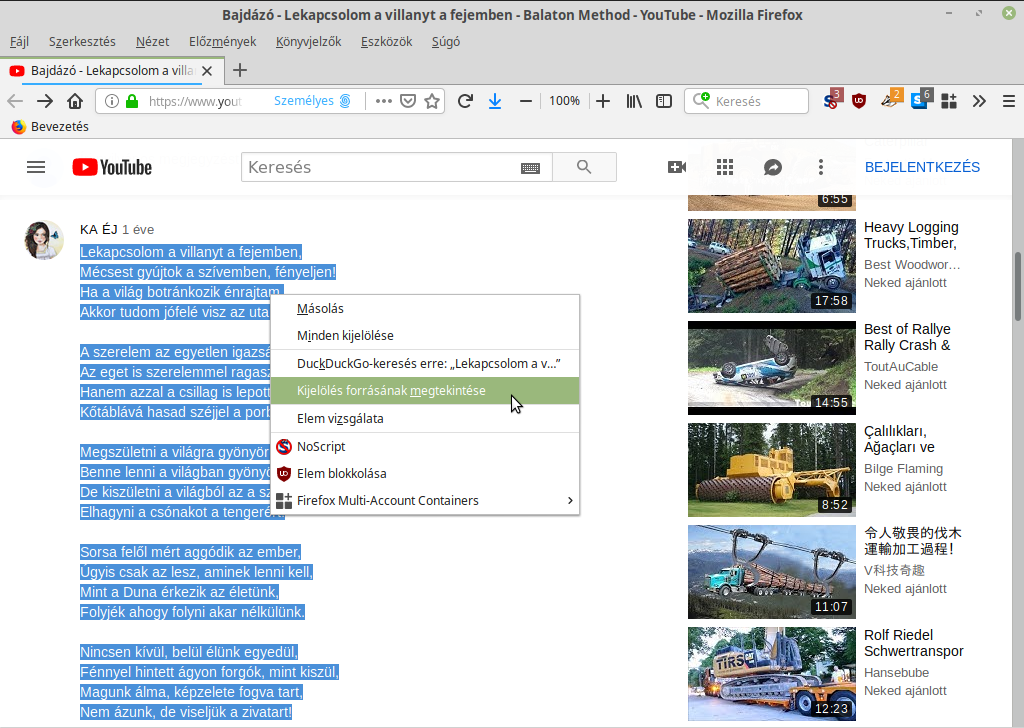Image resolution: width=1024 pixels, height=728 pixels.
Task: Close the Bajdázó YouTube tab
Action: click(x=207, y=71)
